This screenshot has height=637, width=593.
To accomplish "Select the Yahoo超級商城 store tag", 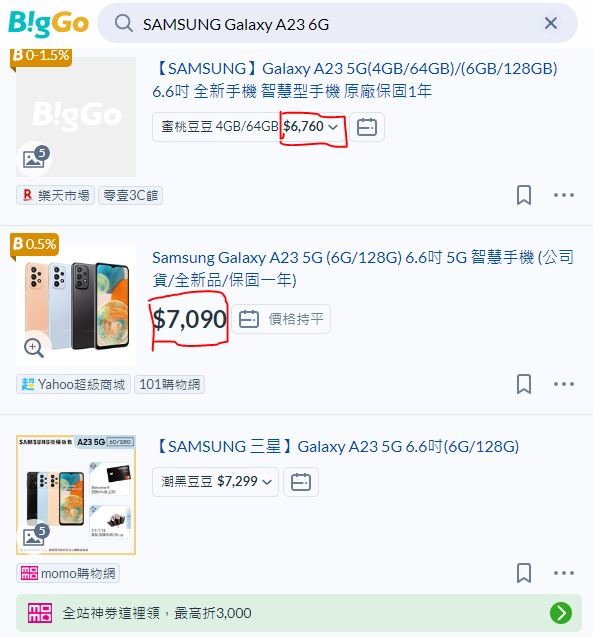I will click(74, 384).
